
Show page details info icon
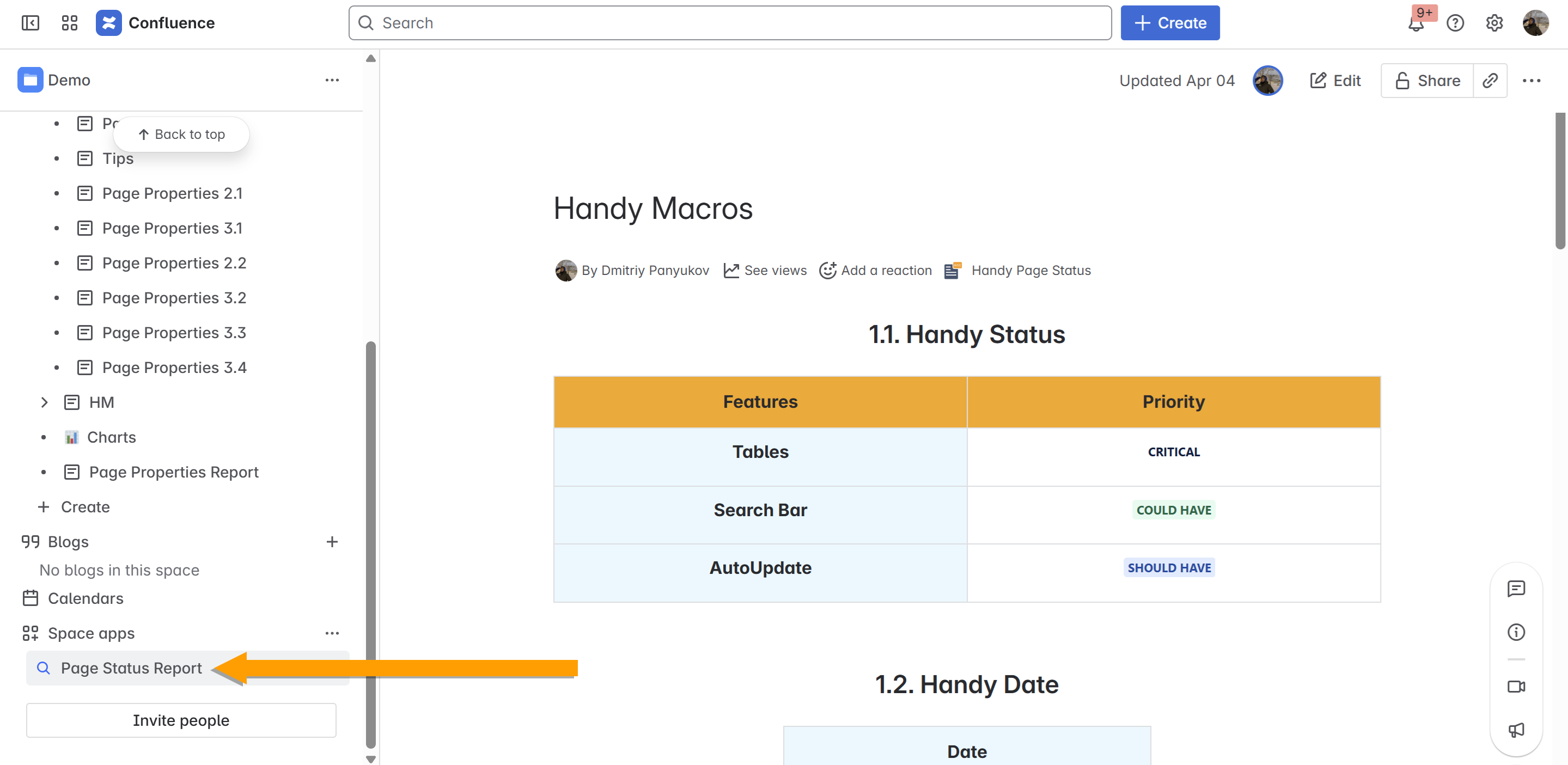1516,632
